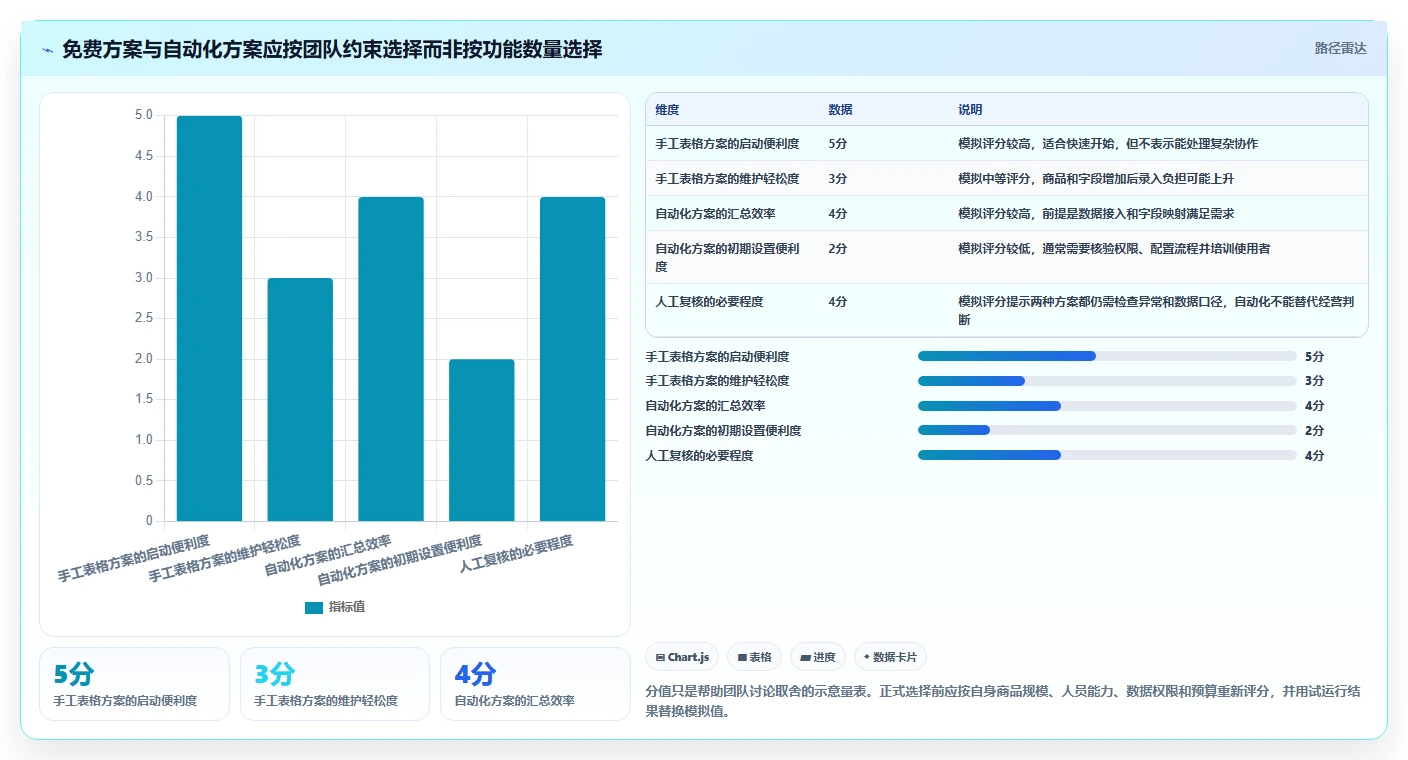Open the 3分 data card
The height and width of the screenshot is (760, 1408).
pos(335,684)
